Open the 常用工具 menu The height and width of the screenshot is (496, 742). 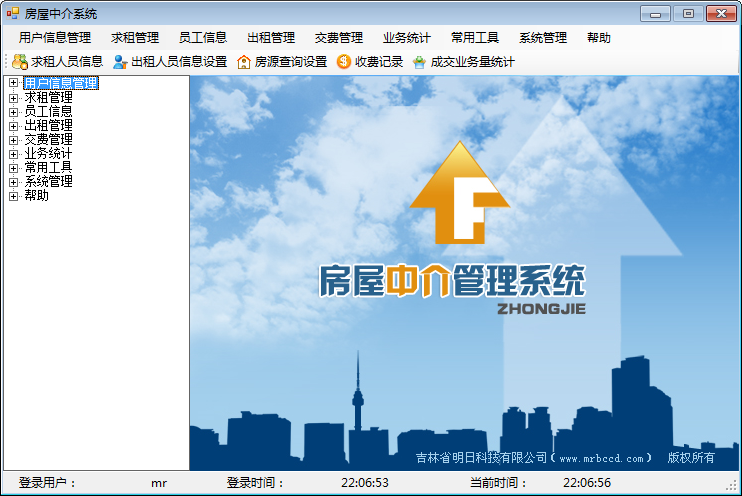(475, 38)
